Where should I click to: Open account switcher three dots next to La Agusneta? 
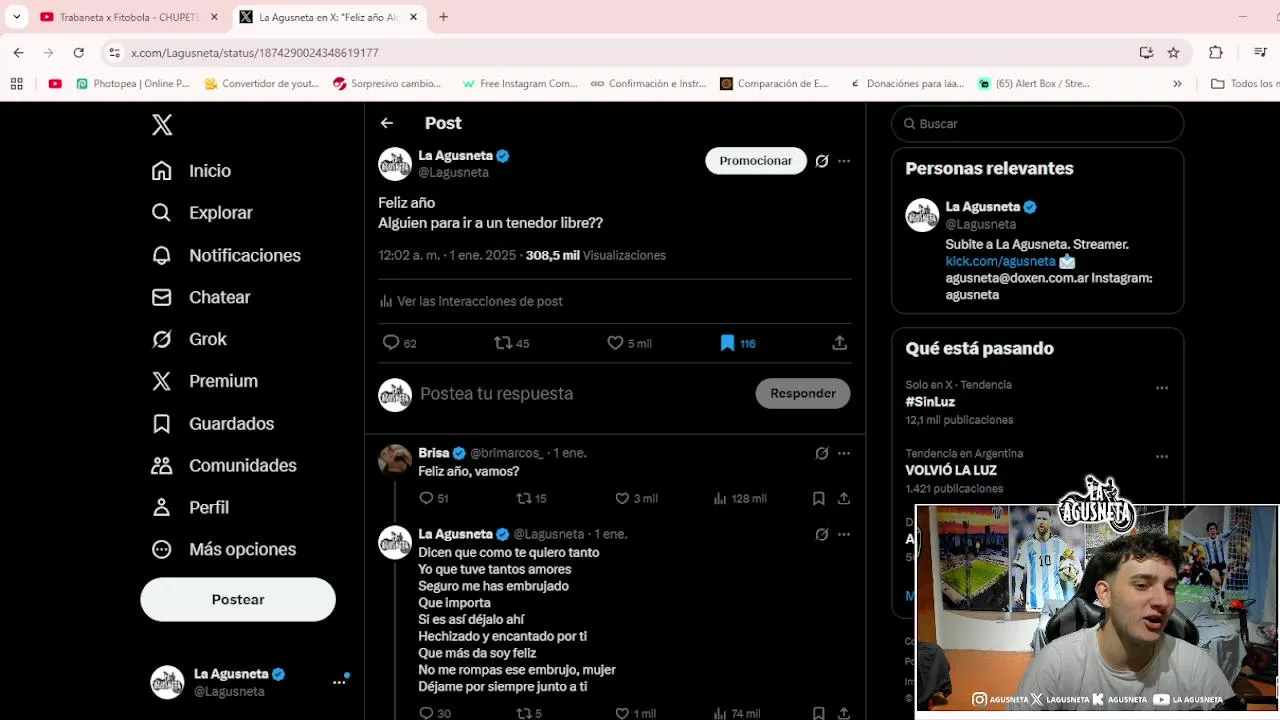point(339,682)
